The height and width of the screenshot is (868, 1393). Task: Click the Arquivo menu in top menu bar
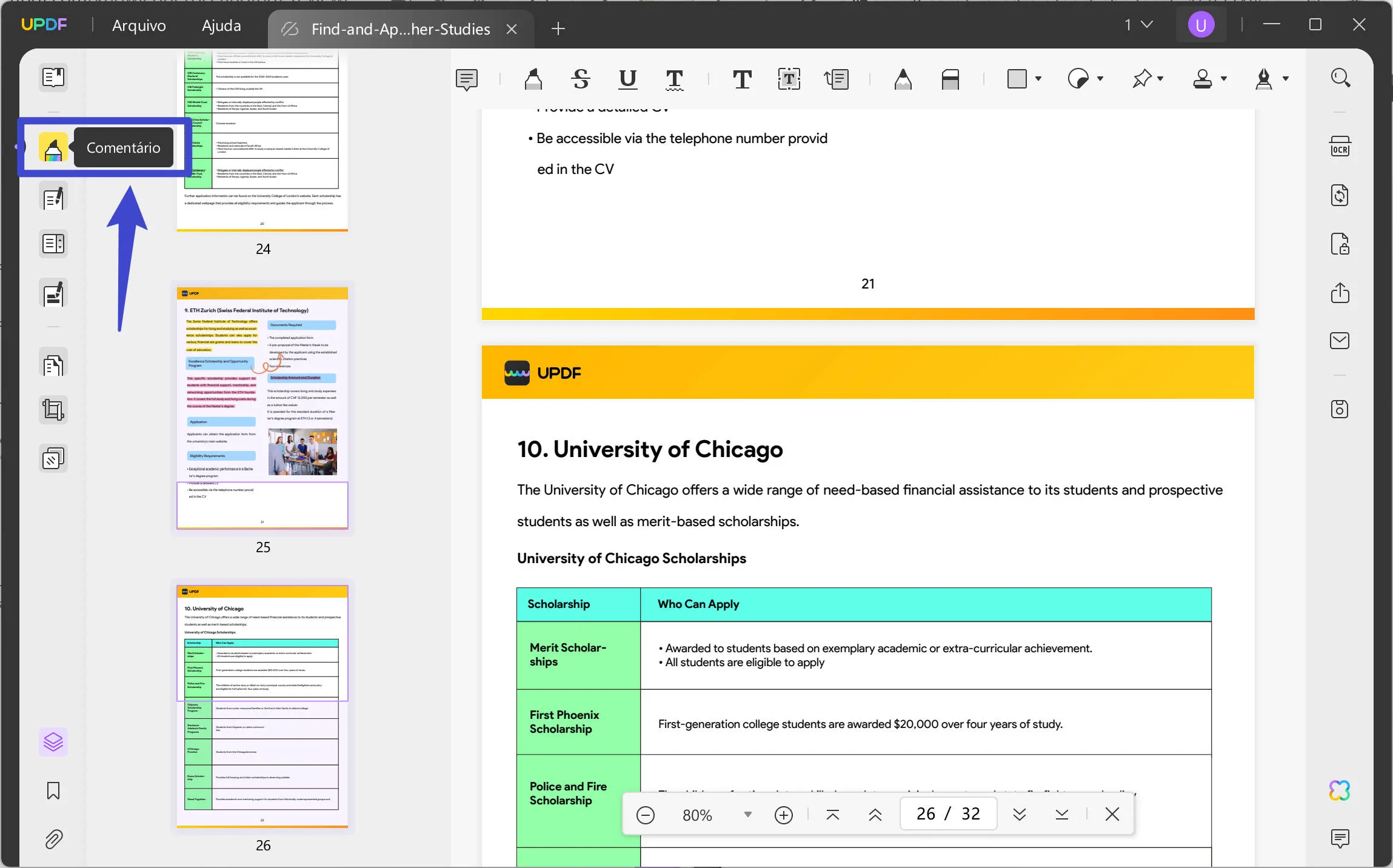click(138, 25)
